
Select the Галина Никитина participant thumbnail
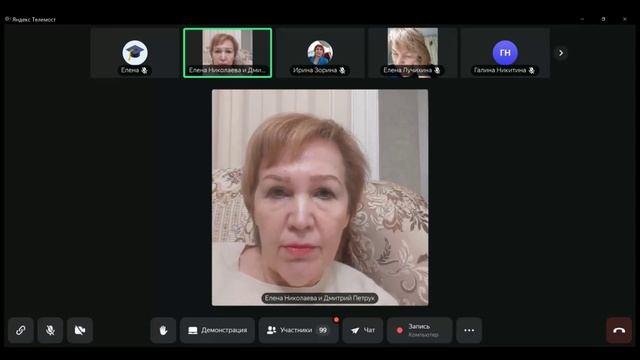pyautogui.click(x=505, y=53)
